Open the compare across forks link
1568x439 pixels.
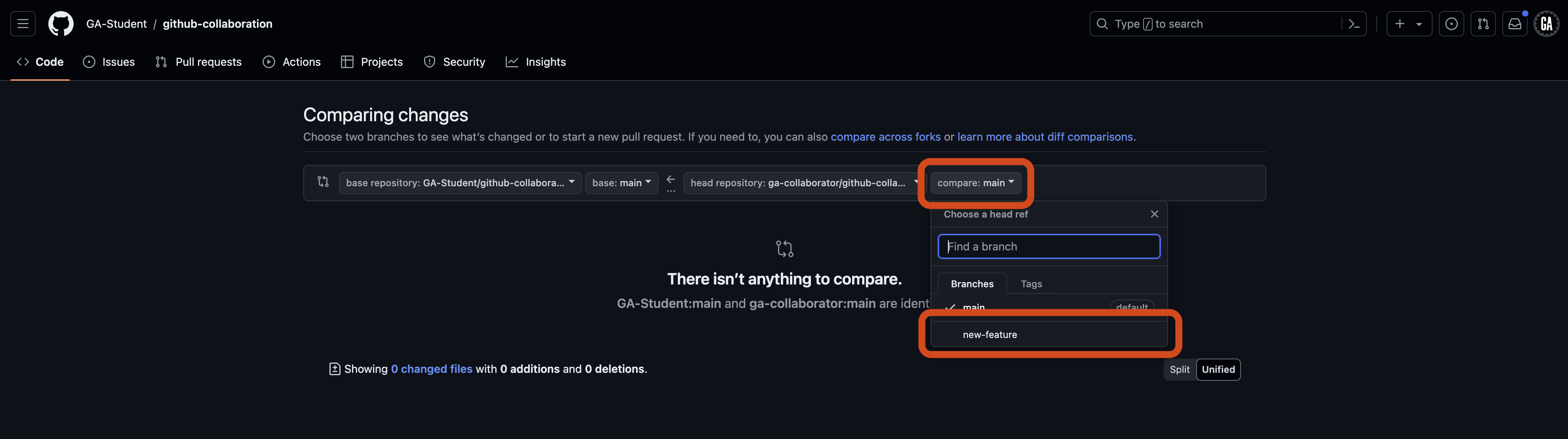(x=886, y=136)
